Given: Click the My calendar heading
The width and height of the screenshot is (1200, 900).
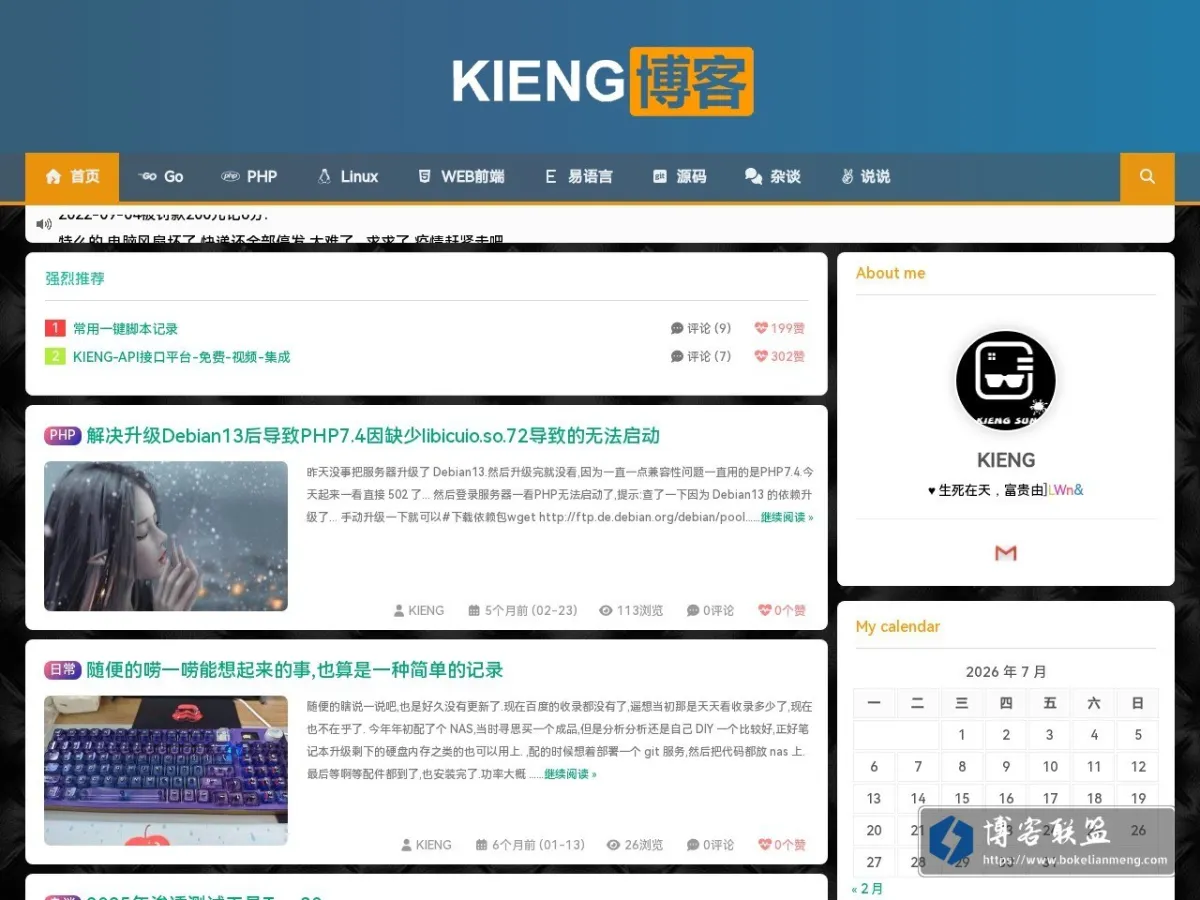Looking at the screenshot, I should (x=898, y=627).
